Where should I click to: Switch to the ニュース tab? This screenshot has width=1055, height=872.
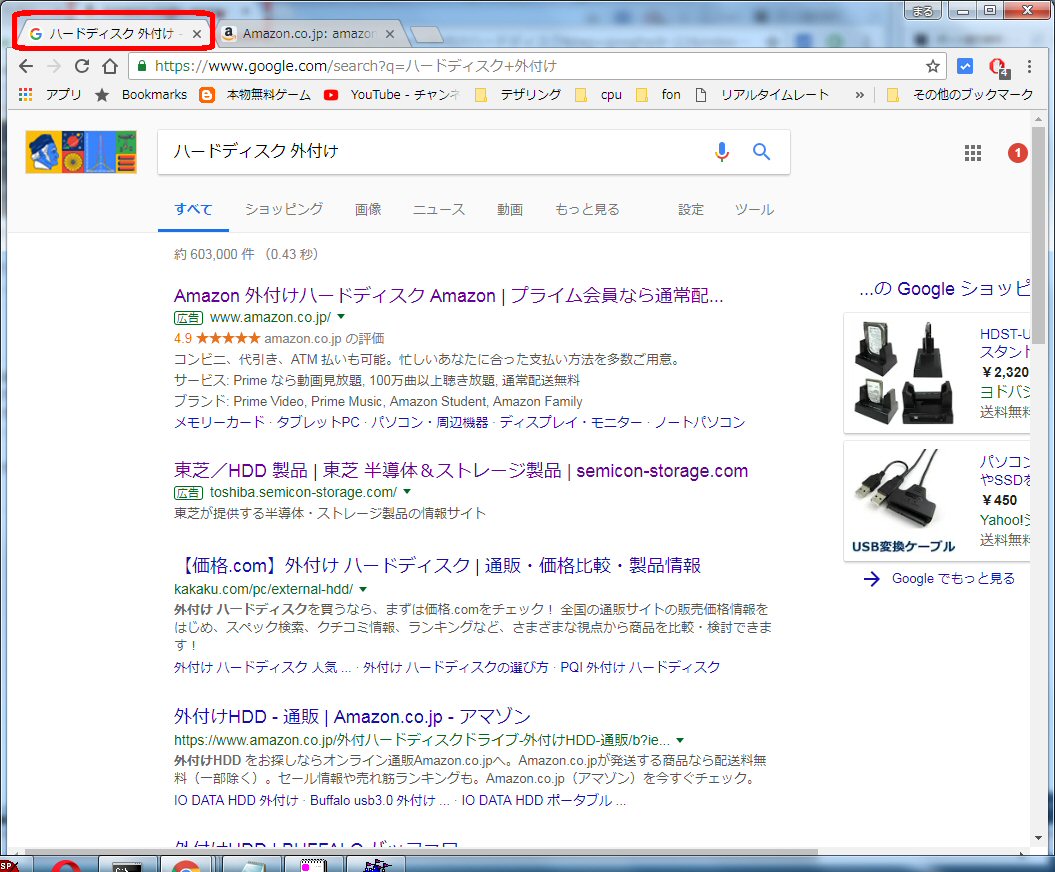pos(439,209)
